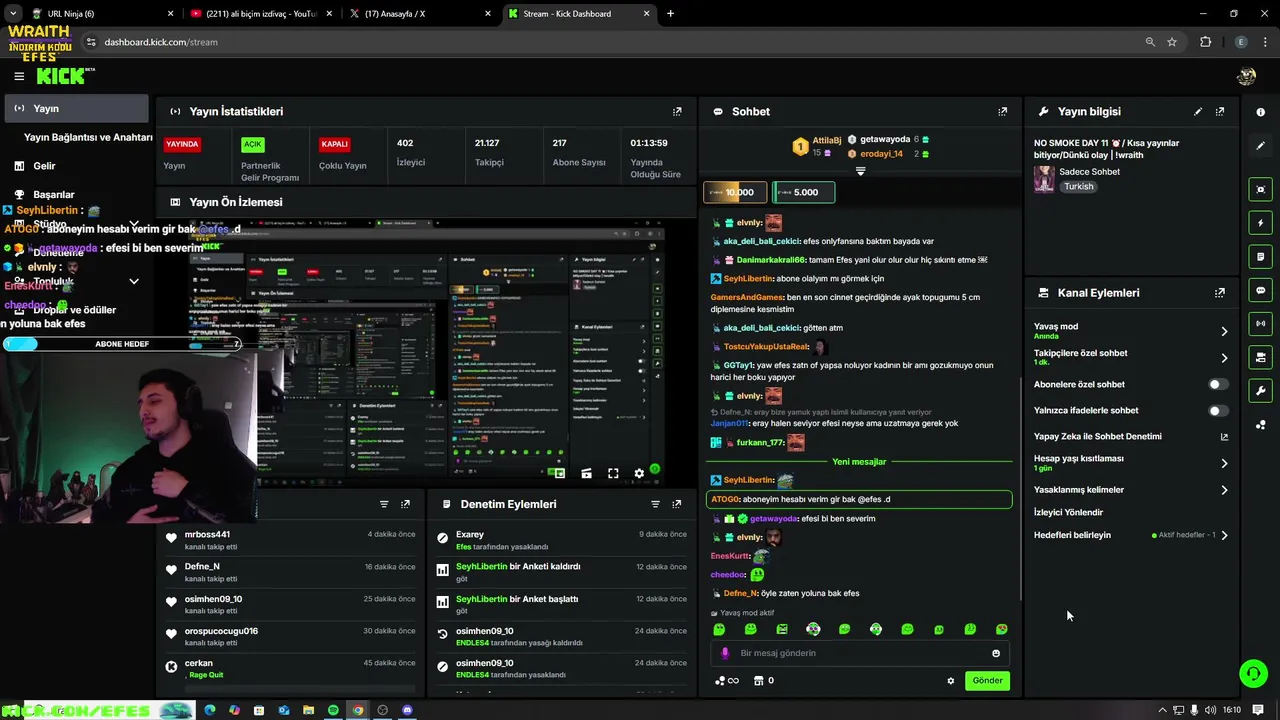1280x720 pixels.
Task: Expand Yasaklanmış kelimeler settings
Action: coord(1224,490)
